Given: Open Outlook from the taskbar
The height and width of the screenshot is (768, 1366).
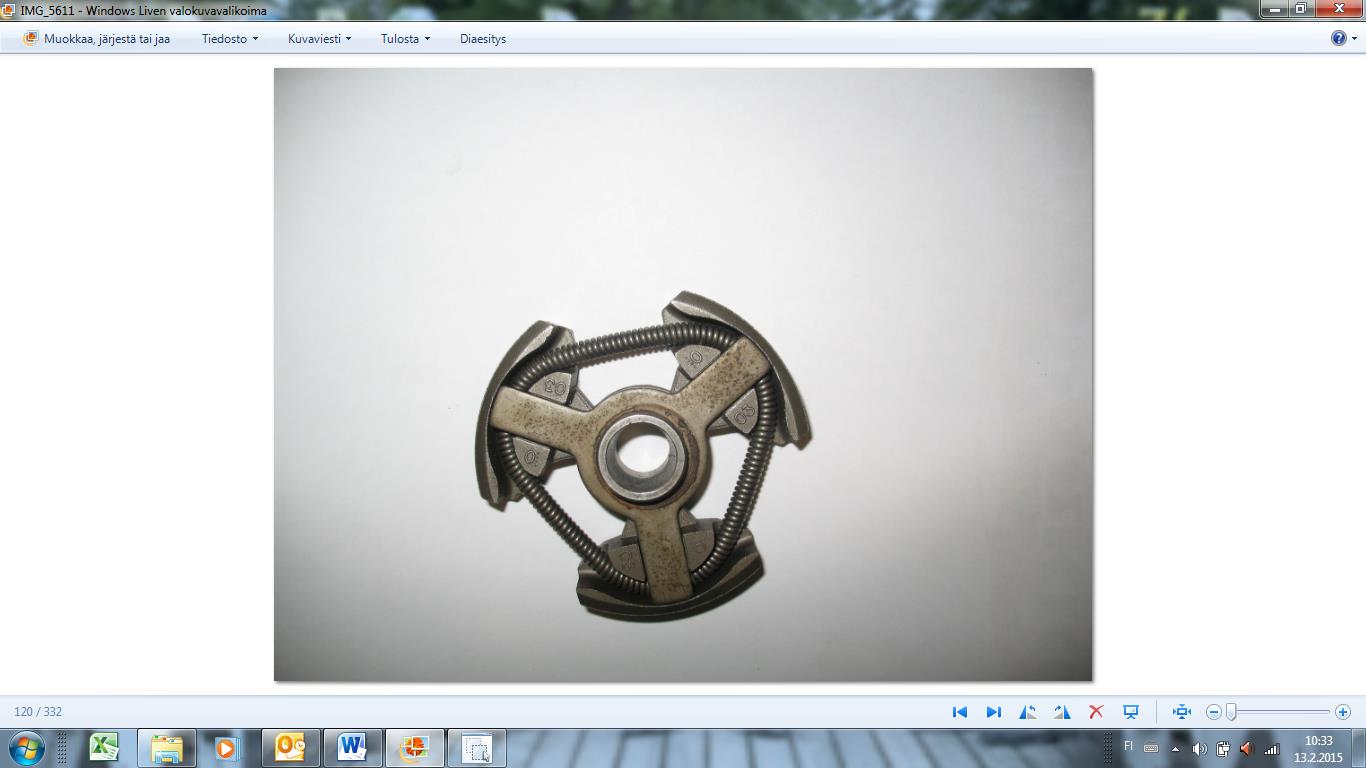Looking at the screenshot, I should (x=290, y=748).
